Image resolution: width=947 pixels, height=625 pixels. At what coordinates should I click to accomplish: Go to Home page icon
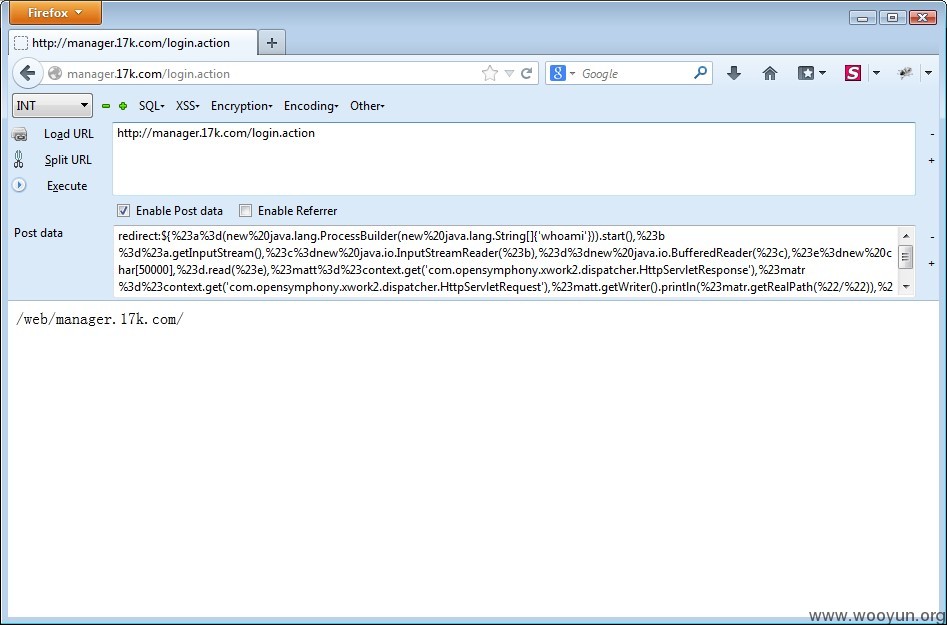point(769,74)
